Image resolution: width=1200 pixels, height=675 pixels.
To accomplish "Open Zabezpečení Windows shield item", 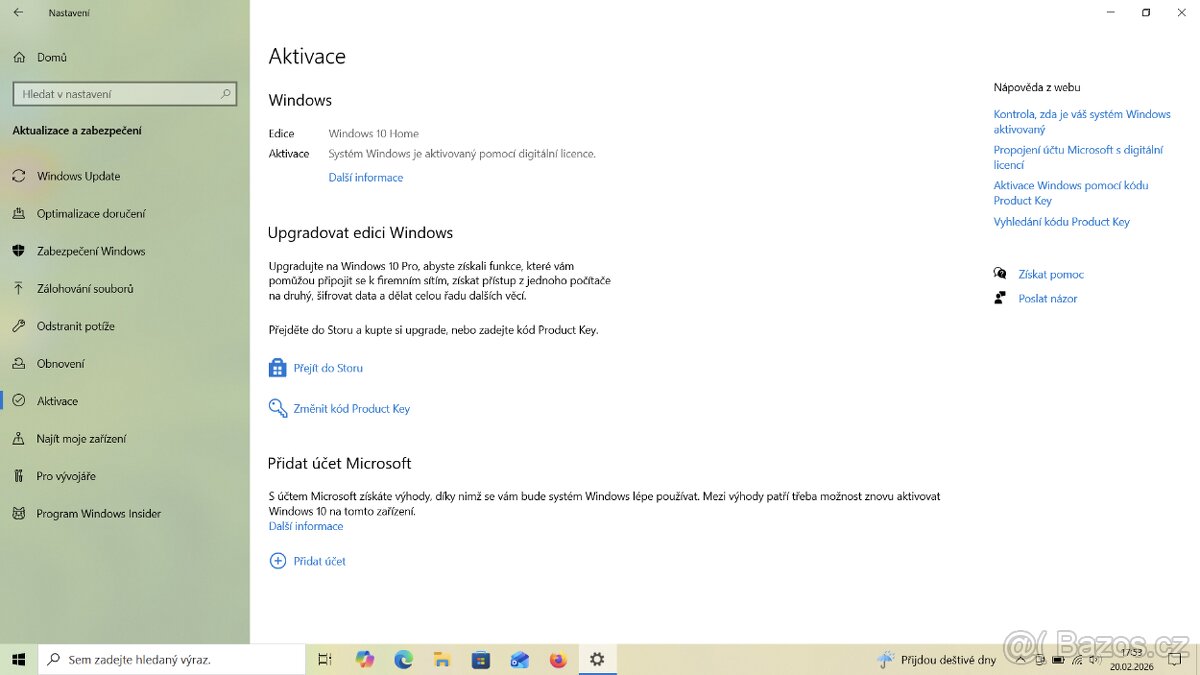I will [x=90, y=251].
